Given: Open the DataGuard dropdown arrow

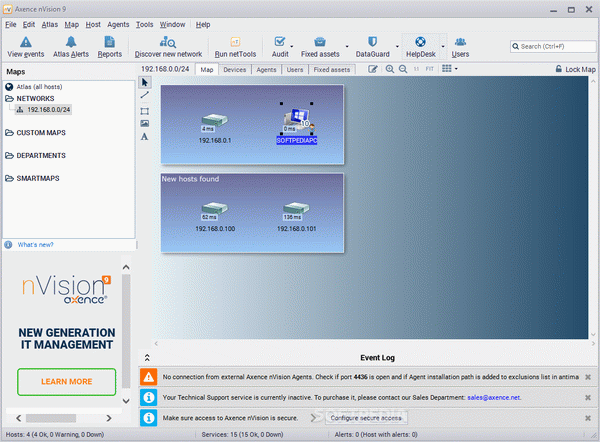Looking at the screenshot, I should [x=397, y=47].
